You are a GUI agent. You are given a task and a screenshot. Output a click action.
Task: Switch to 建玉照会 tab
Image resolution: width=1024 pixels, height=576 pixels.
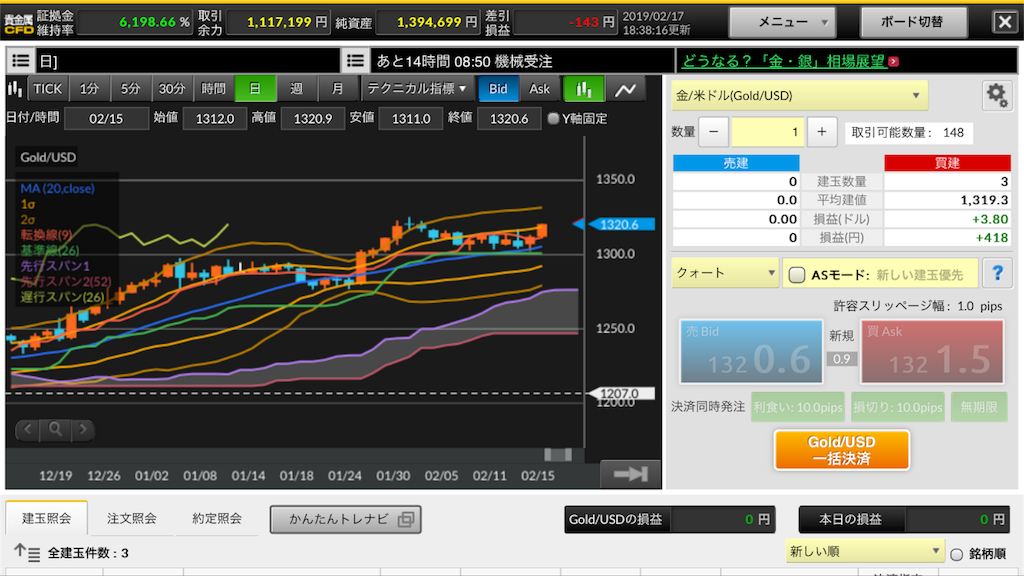pyautogui.click(x=46, y=519)
